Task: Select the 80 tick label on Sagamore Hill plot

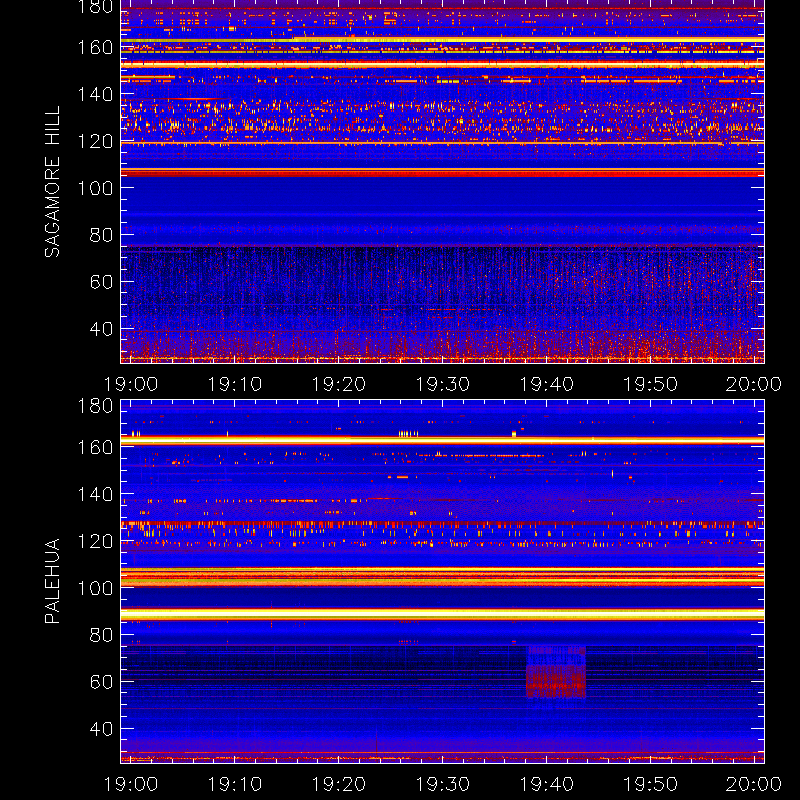Action: (x=101, y=235)
